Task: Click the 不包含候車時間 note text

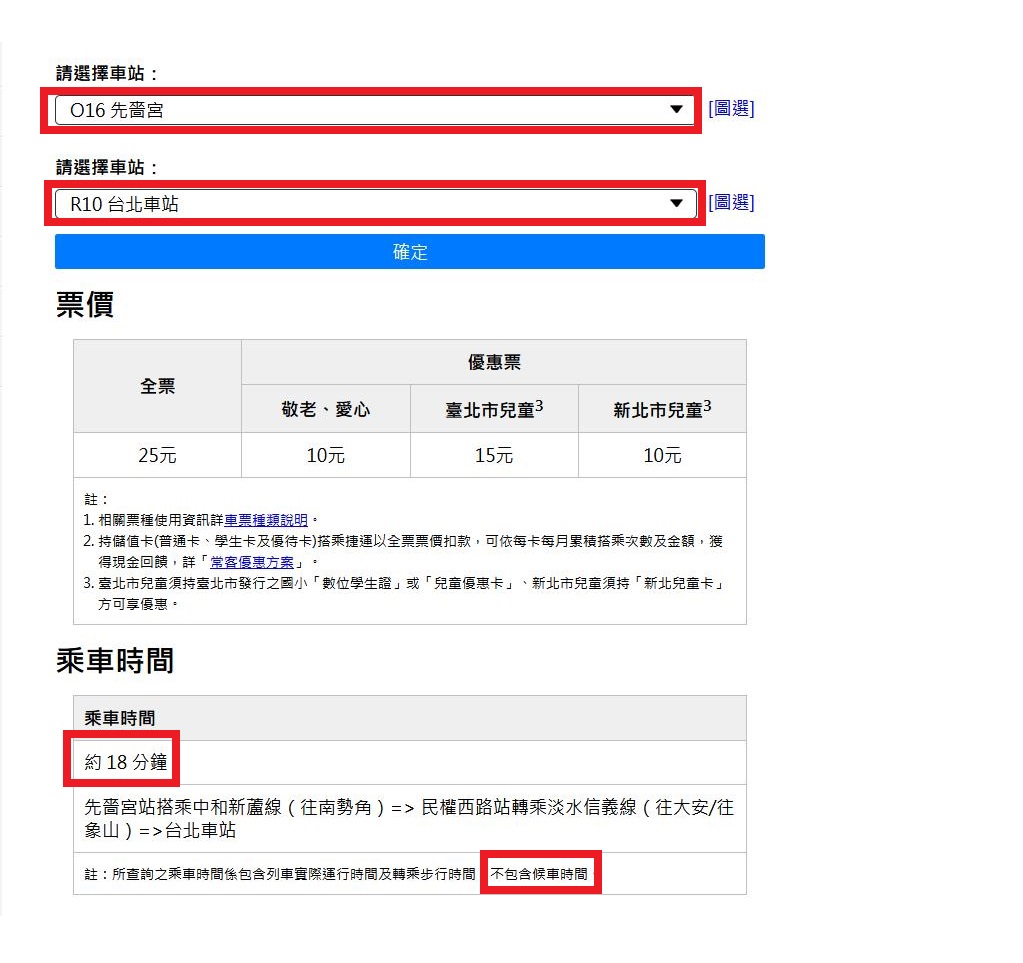Action: pyautogui.click(x=539, y=874)
